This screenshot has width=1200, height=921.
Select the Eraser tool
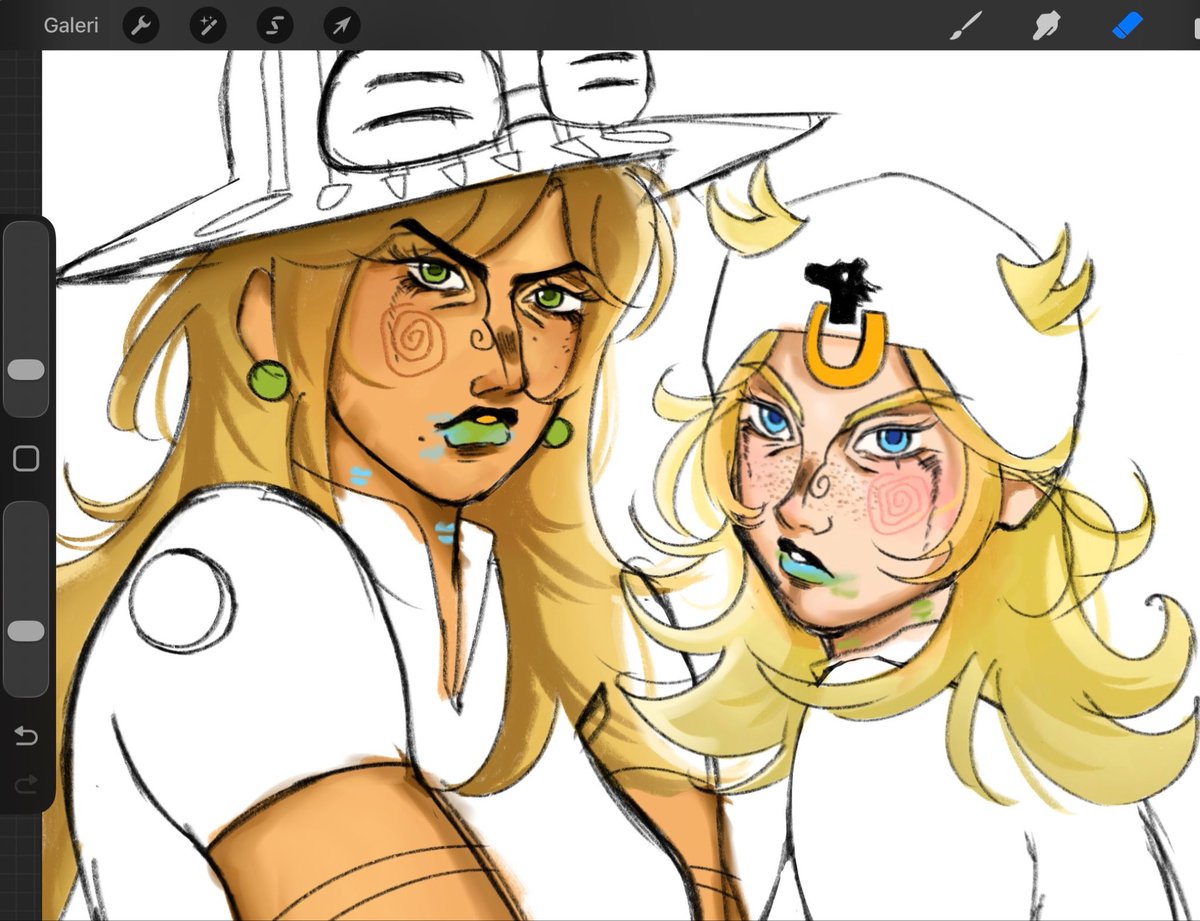coord(1128,25)
